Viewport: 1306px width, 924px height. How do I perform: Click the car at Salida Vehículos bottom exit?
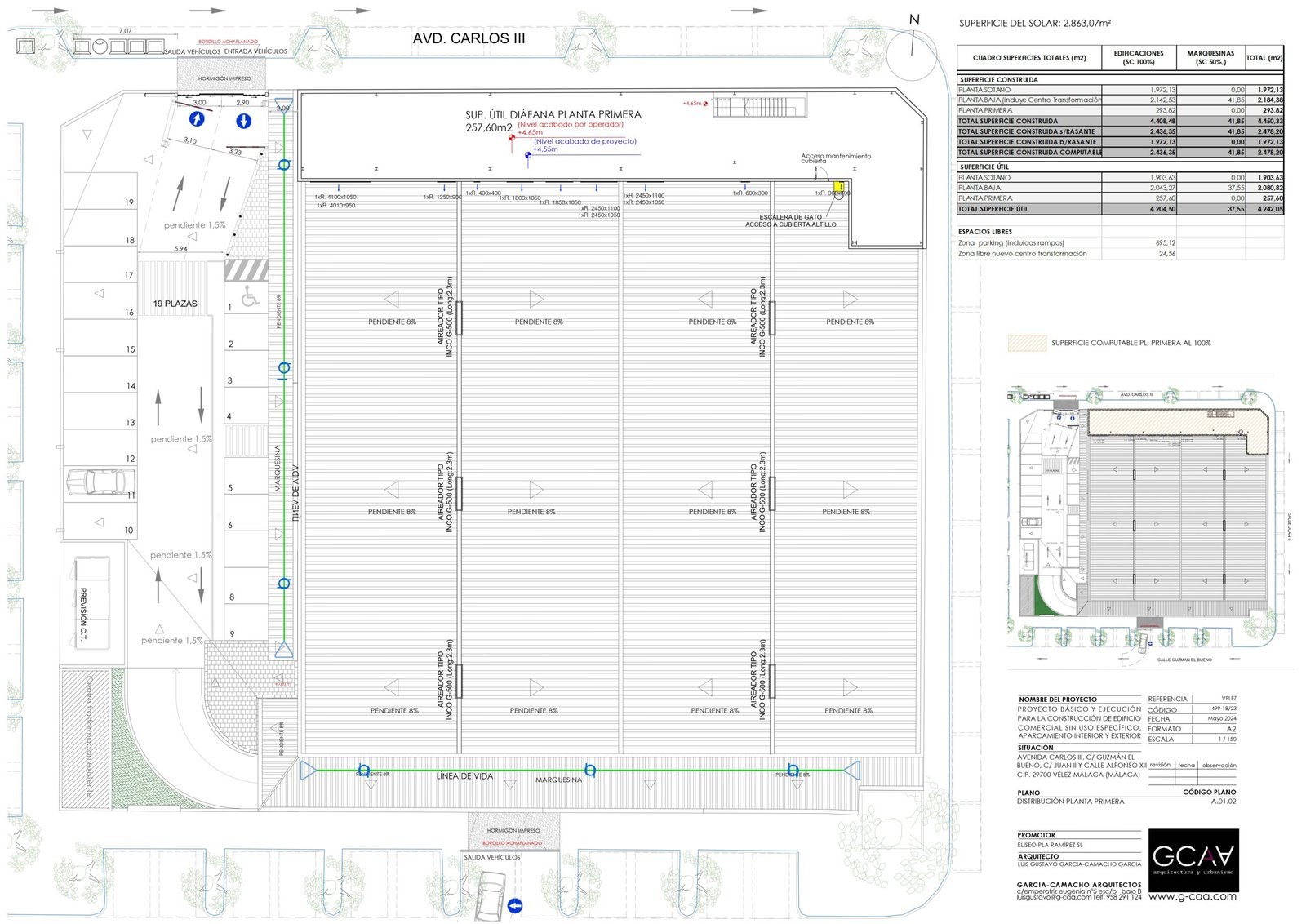tap(491, 896)
